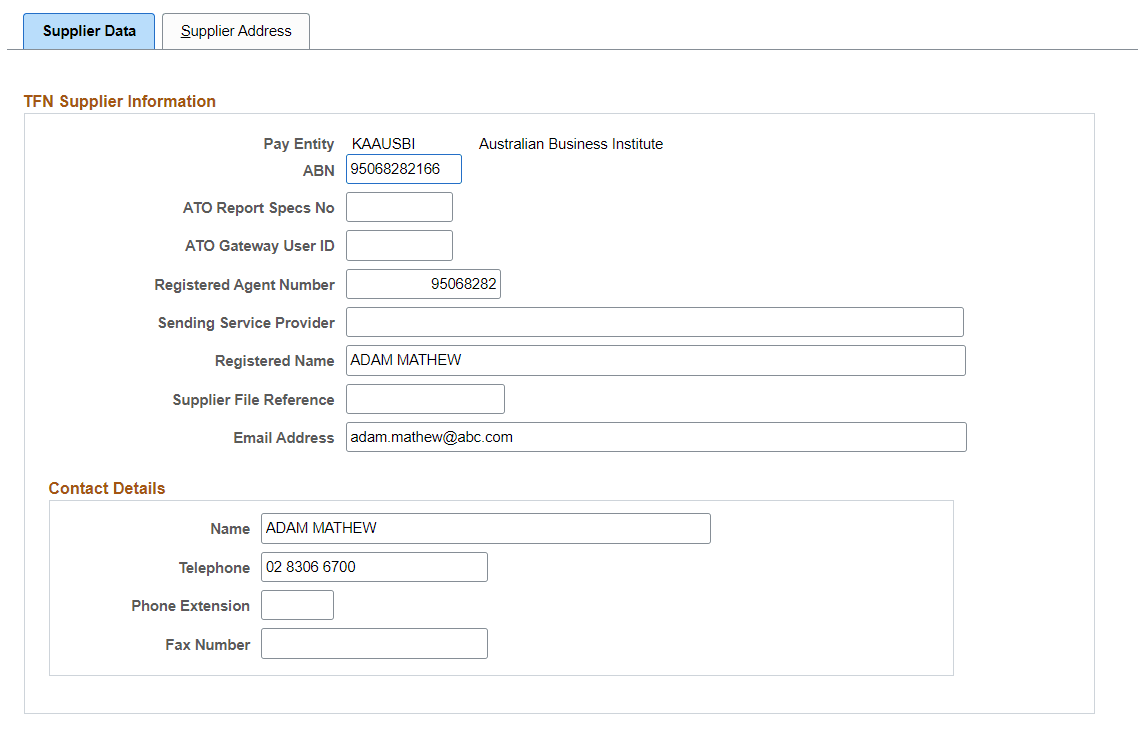The height and width of the screenshot is (733, 1138).
Task: Click the Telephone number field
Action: click(x=373, y=566)
